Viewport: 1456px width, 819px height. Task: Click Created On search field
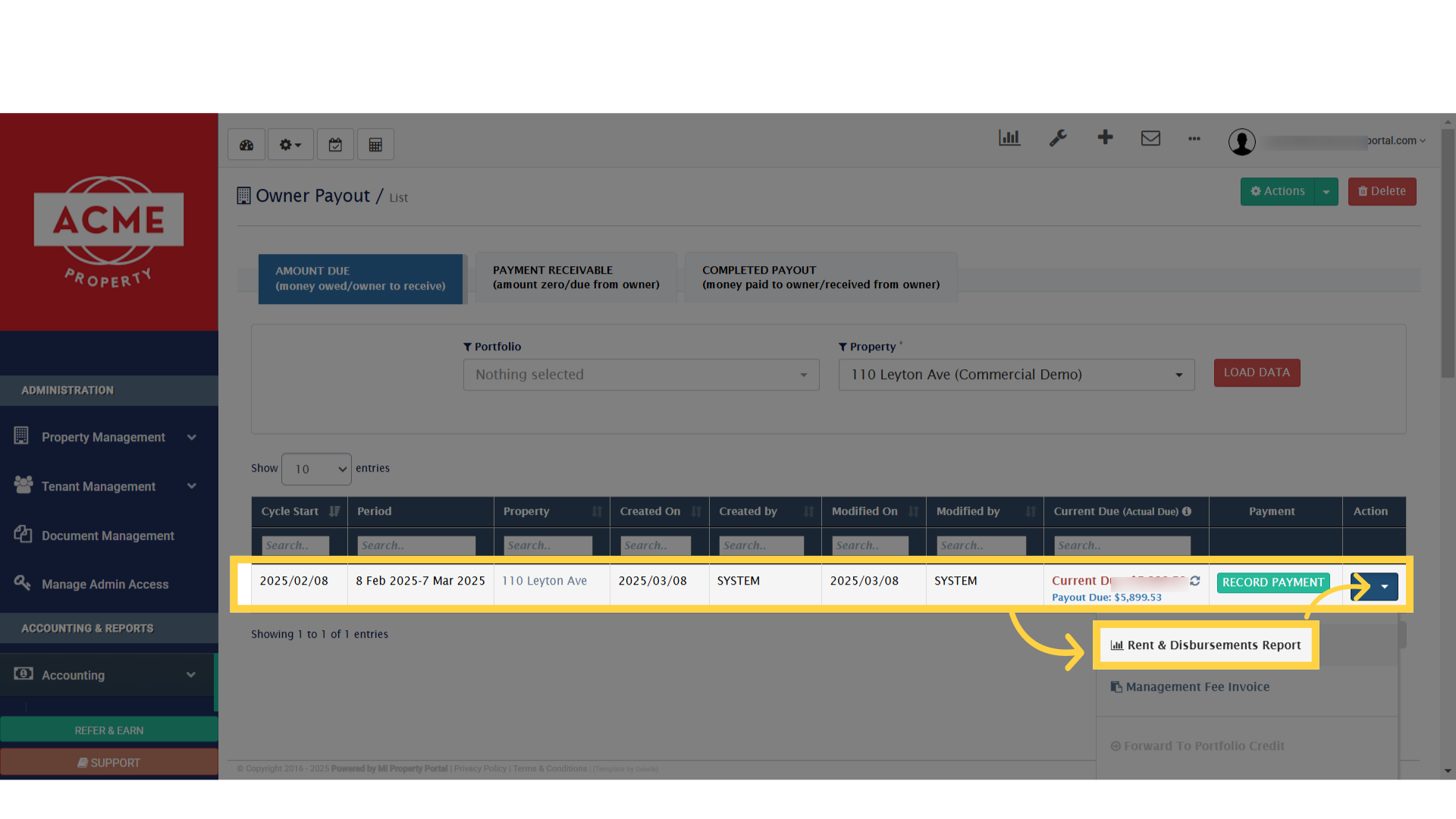click(x=656, y=545)
